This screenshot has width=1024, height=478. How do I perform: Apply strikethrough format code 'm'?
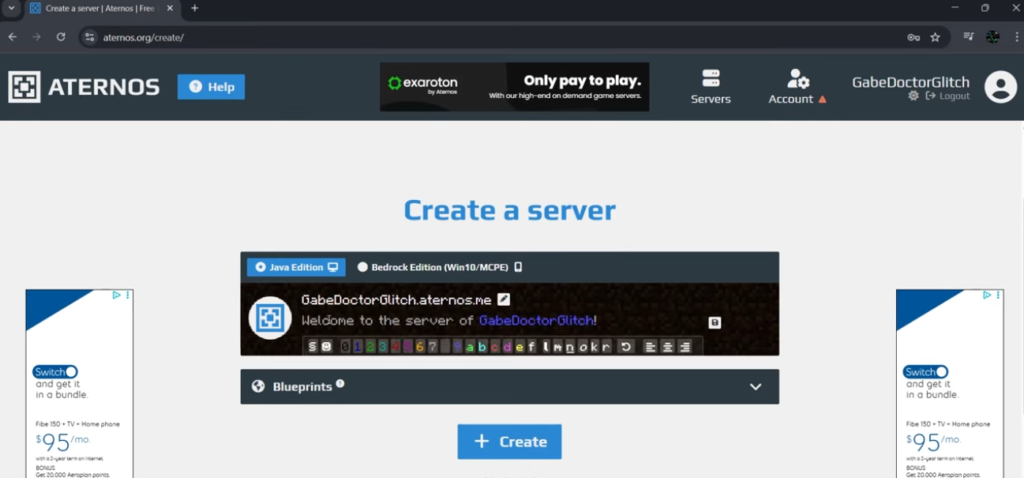[x=558, y=347]
